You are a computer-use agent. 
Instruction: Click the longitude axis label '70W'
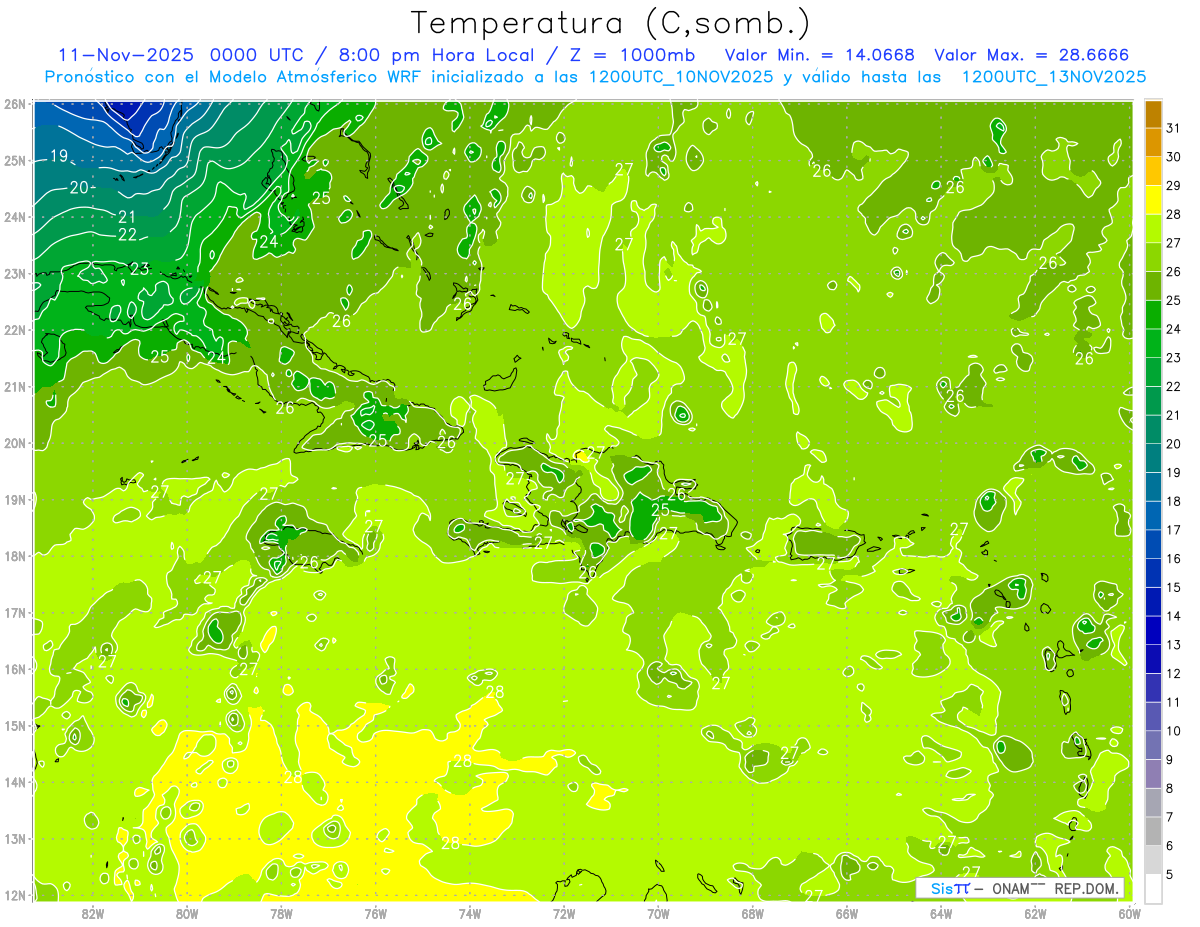coord(658,914)
